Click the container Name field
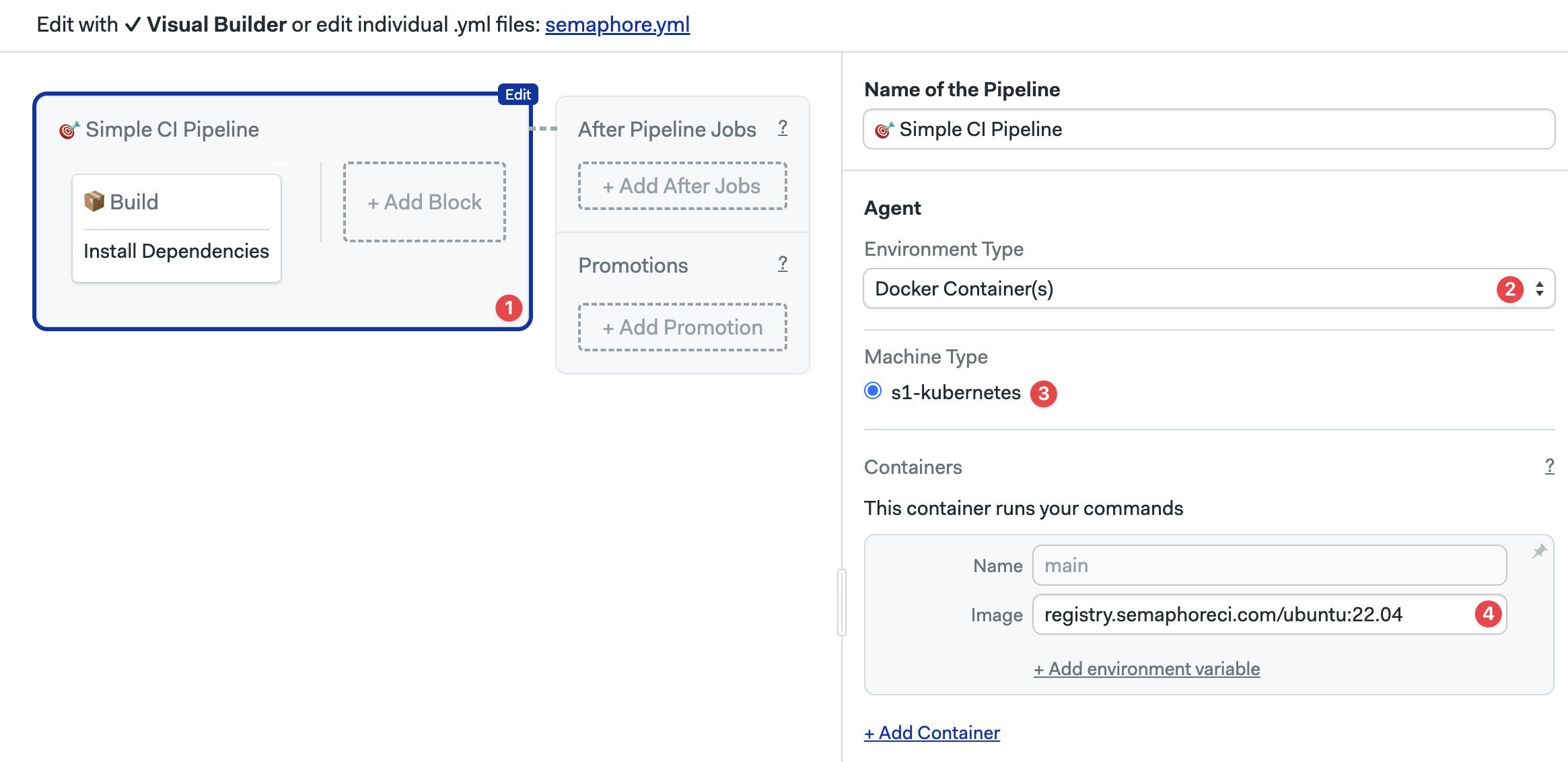1568x762 pixels. (x=1269, y=565)
